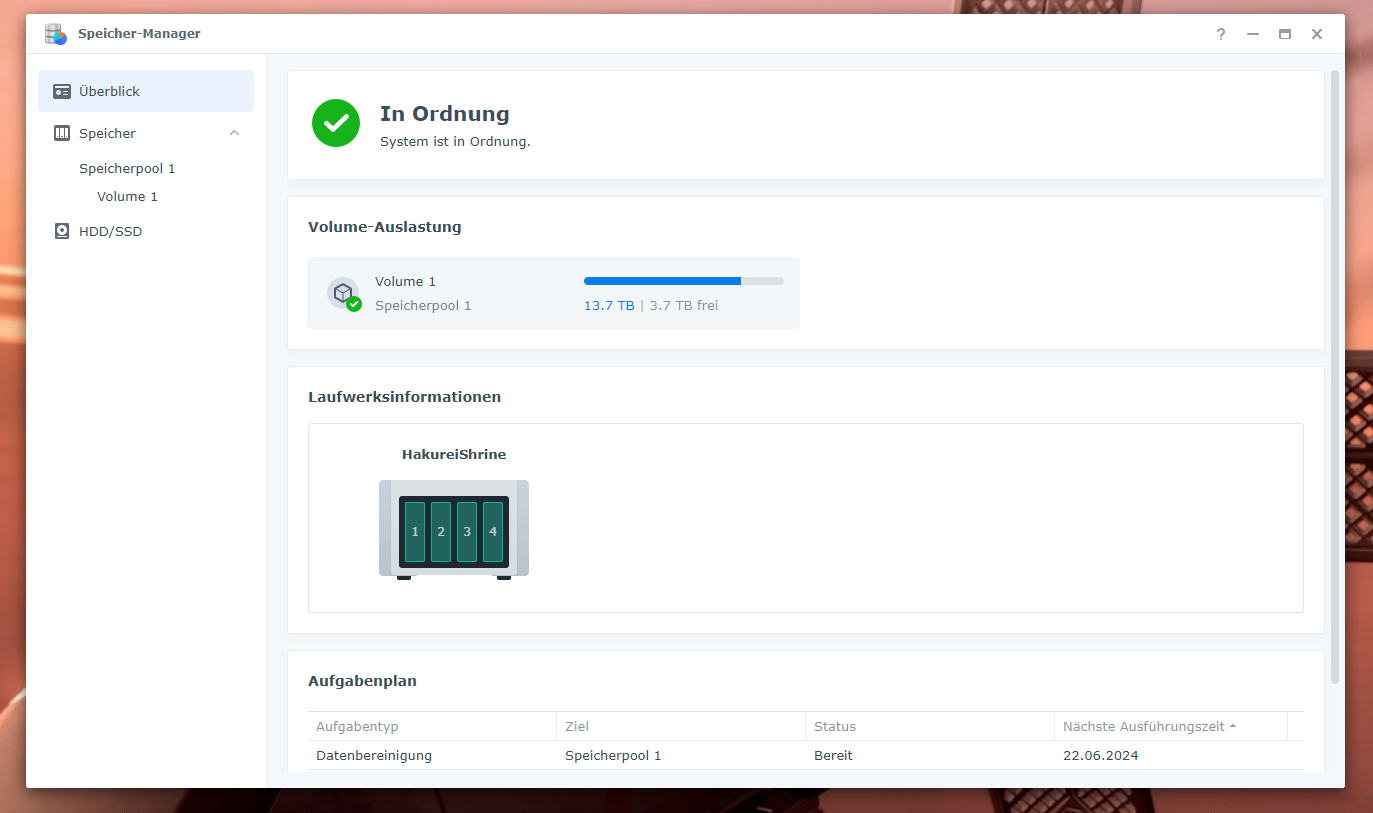Select drive bay 2 in HakureiShrine
This screenshot has height=813, width=1373.
pos(441,532)
